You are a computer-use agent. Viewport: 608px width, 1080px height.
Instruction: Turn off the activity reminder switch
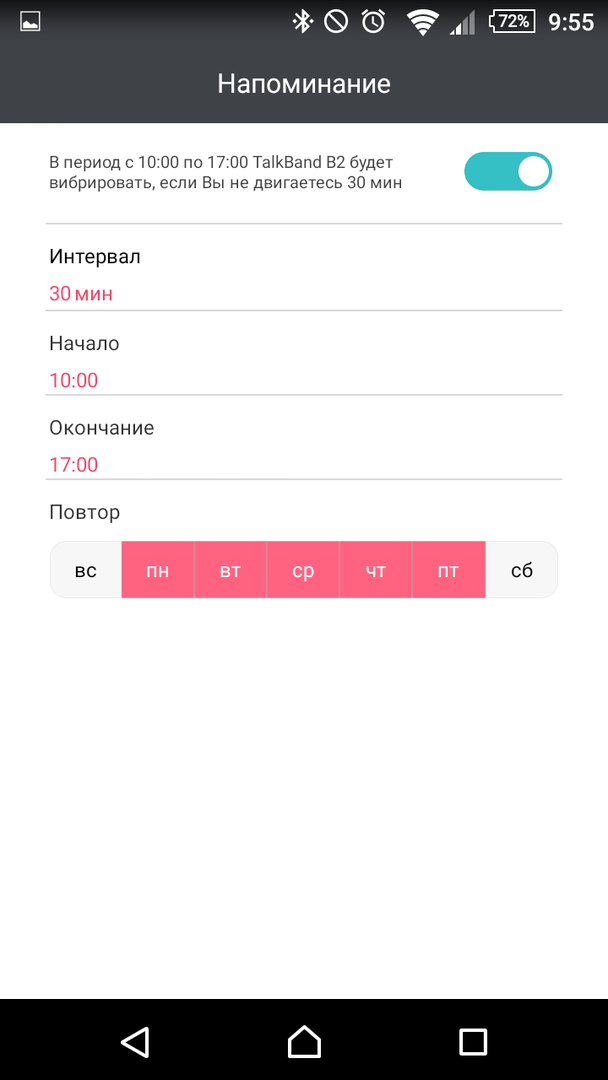tap(508, 172)
